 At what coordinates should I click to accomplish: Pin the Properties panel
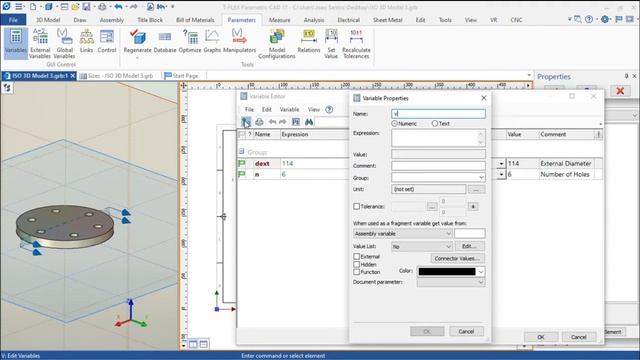pos(626,76)
